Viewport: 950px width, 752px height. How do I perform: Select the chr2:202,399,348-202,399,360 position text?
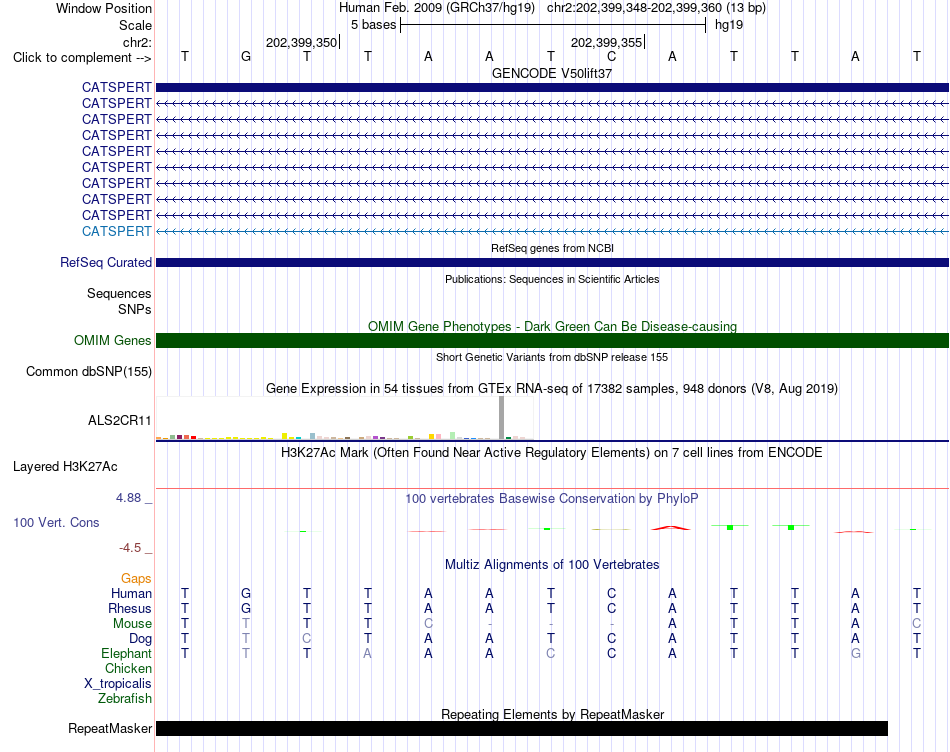coord(634,8)
